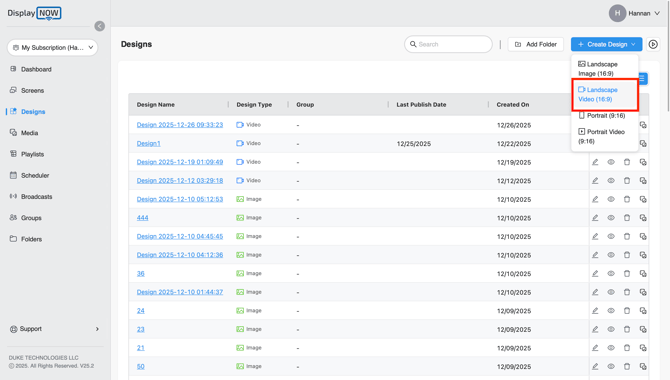Open the Media library
Viewport: 670px width, 380px height.
(29, 133)
